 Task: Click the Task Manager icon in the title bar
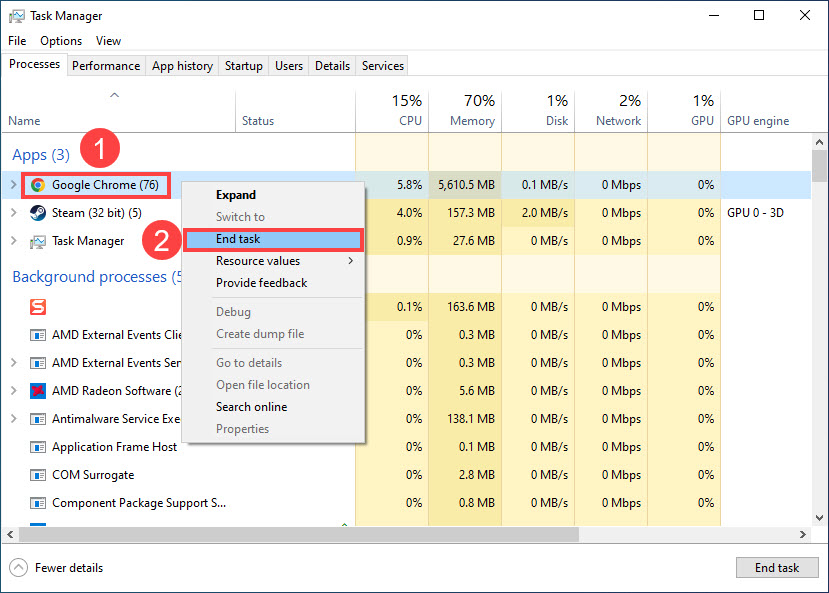(x=15, y=15)
